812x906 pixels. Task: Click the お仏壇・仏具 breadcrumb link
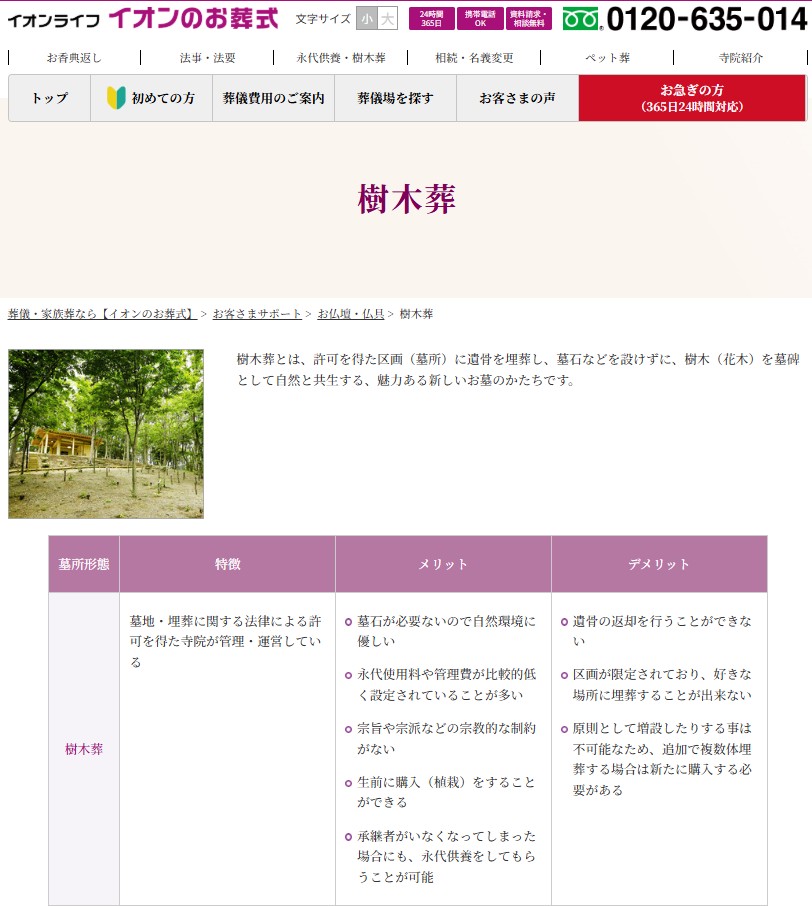click(350, 314)
